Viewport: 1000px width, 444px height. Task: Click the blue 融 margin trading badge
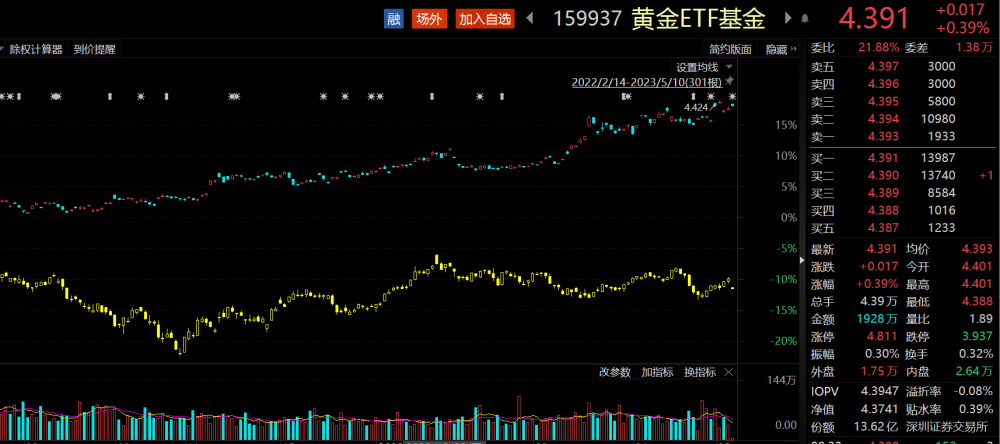(x=393, y=18)
